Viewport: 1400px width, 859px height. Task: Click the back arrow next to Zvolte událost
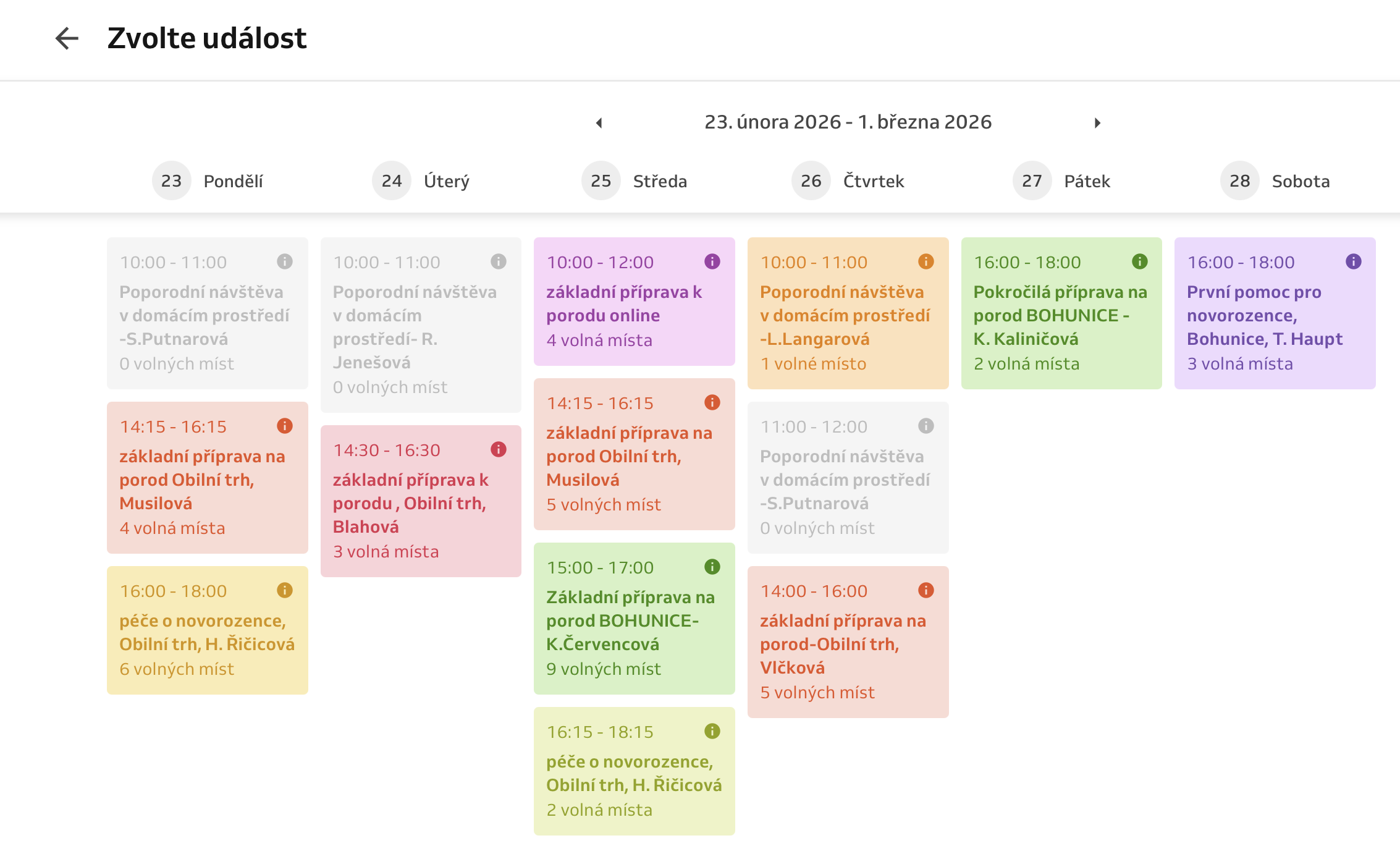point(67,38)
